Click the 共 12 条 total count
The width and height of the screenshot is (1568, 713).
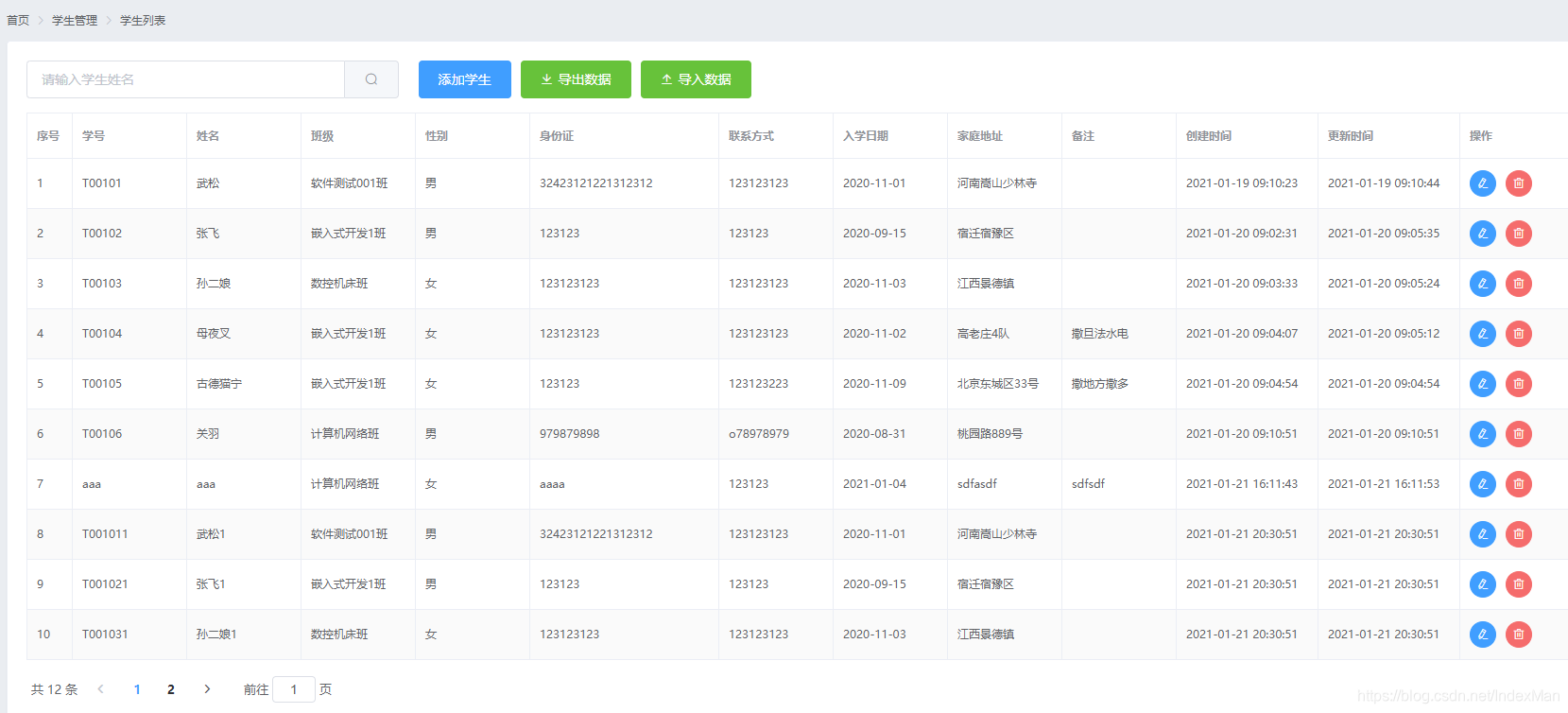pyautogui.click(x=55, y=689)
